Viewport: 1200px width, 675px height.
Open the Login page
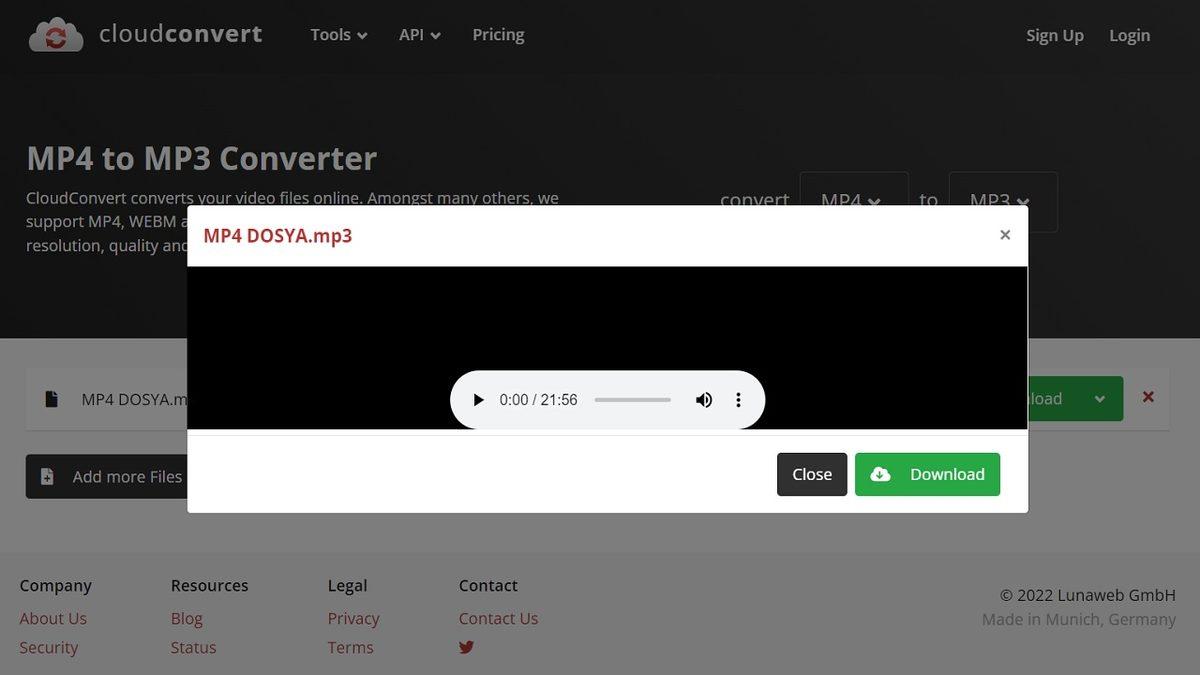click(x=1129, y=36)
